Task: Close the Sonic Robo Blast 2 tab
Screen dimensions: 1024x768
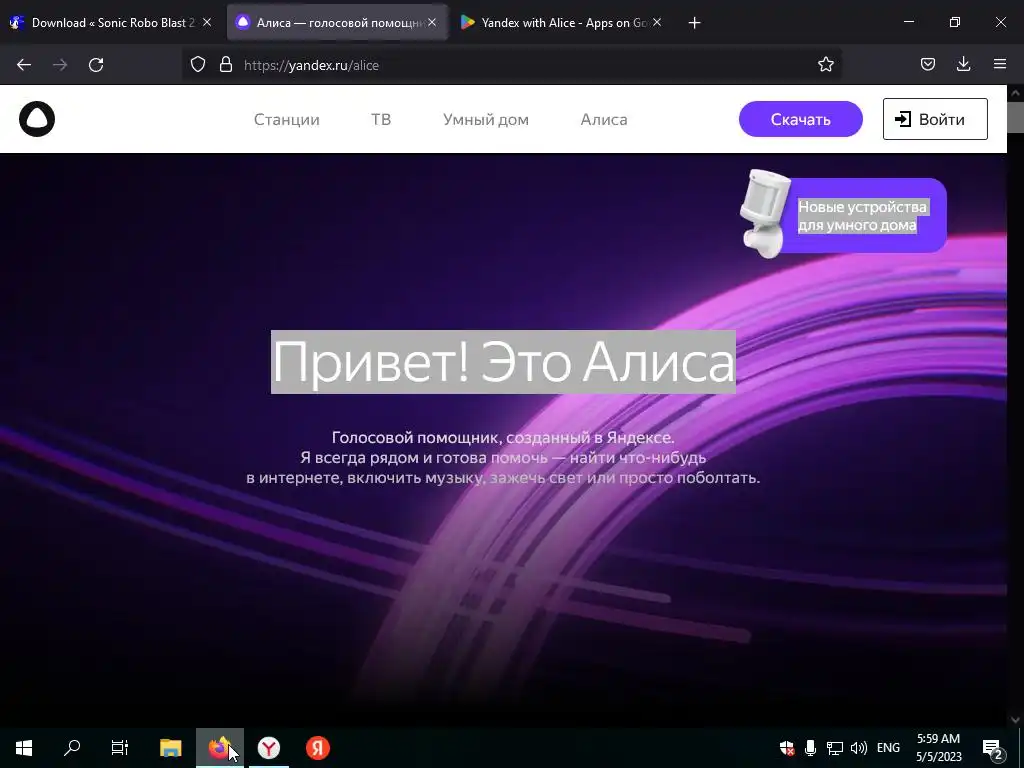Action: (207, 22)
